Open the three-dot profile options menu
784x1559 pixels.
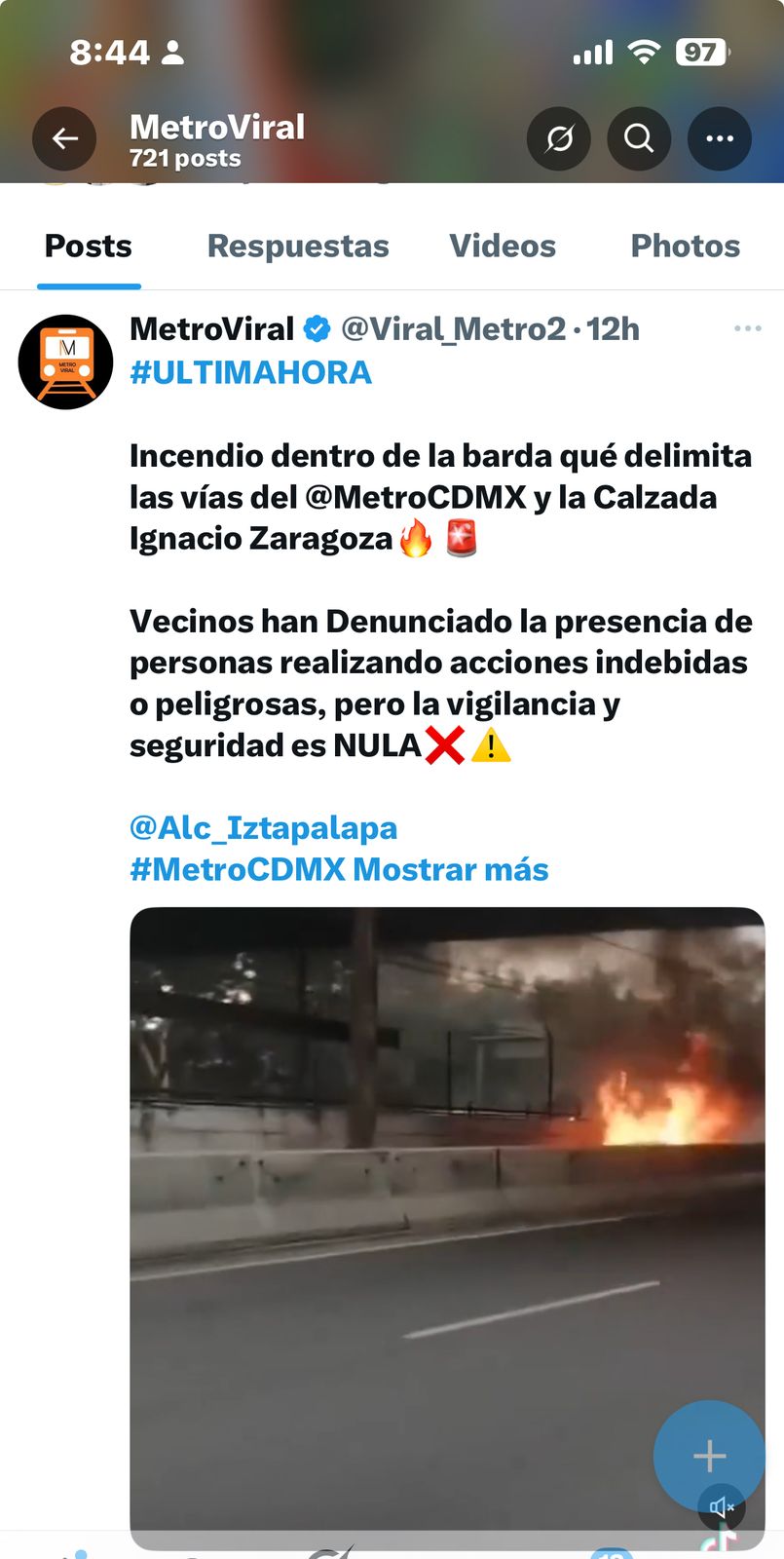(x=720, y=138)
